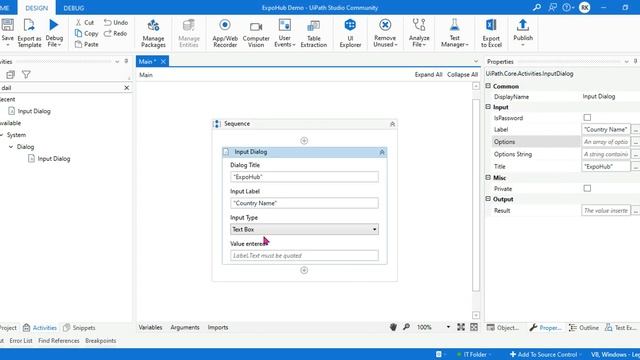Click Expand All in designer
640x360 pixels.
(428, 75)
